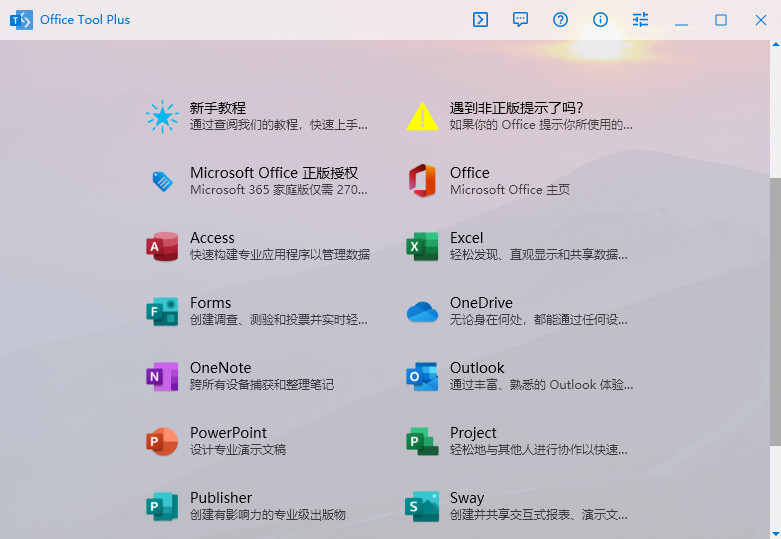781x539 pixels.
Task: Open the command box icon in title bar
Action: click(x=480, y=20)
